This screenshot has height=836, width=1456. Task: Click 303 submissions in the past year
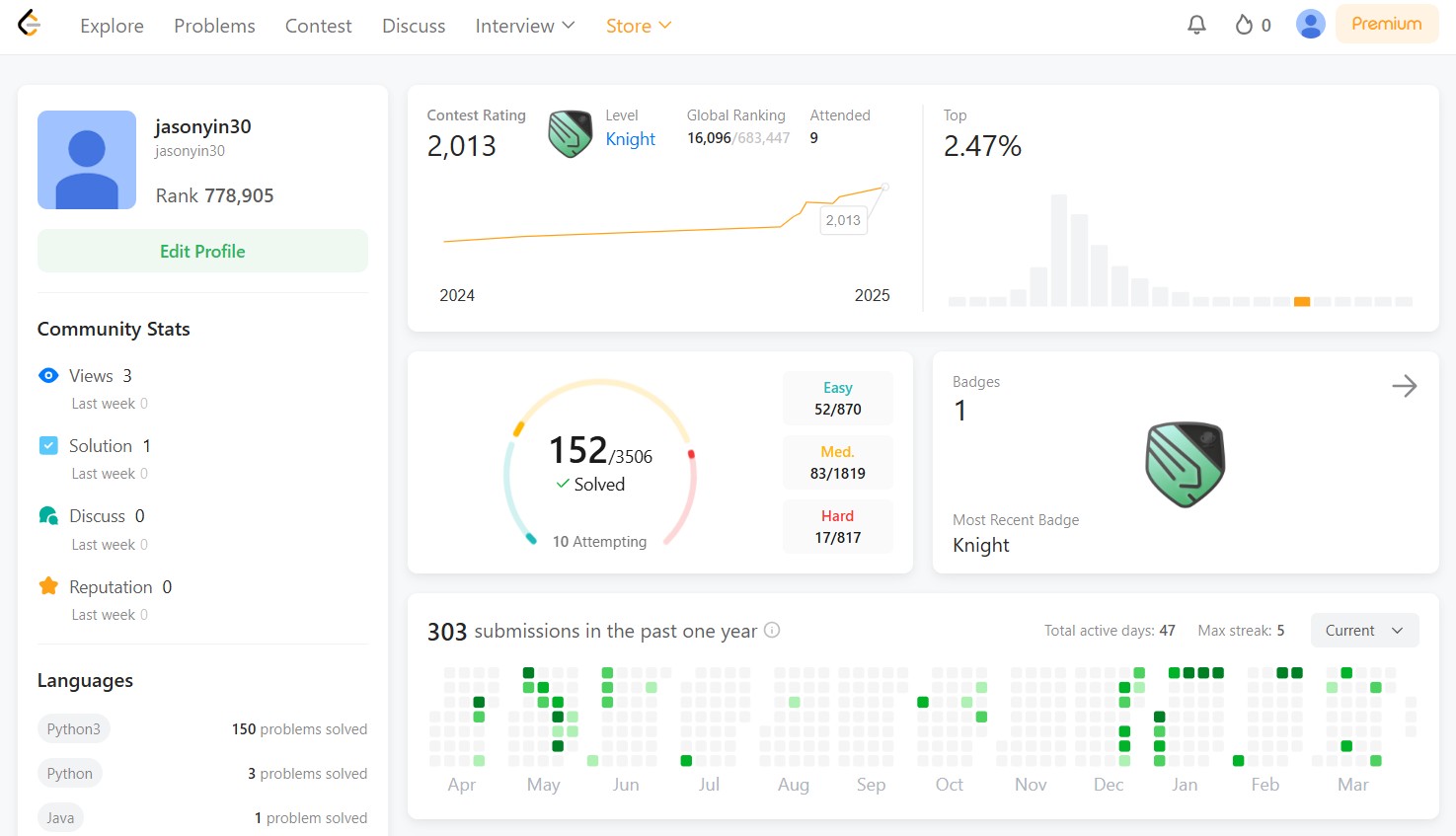[592, 631]
